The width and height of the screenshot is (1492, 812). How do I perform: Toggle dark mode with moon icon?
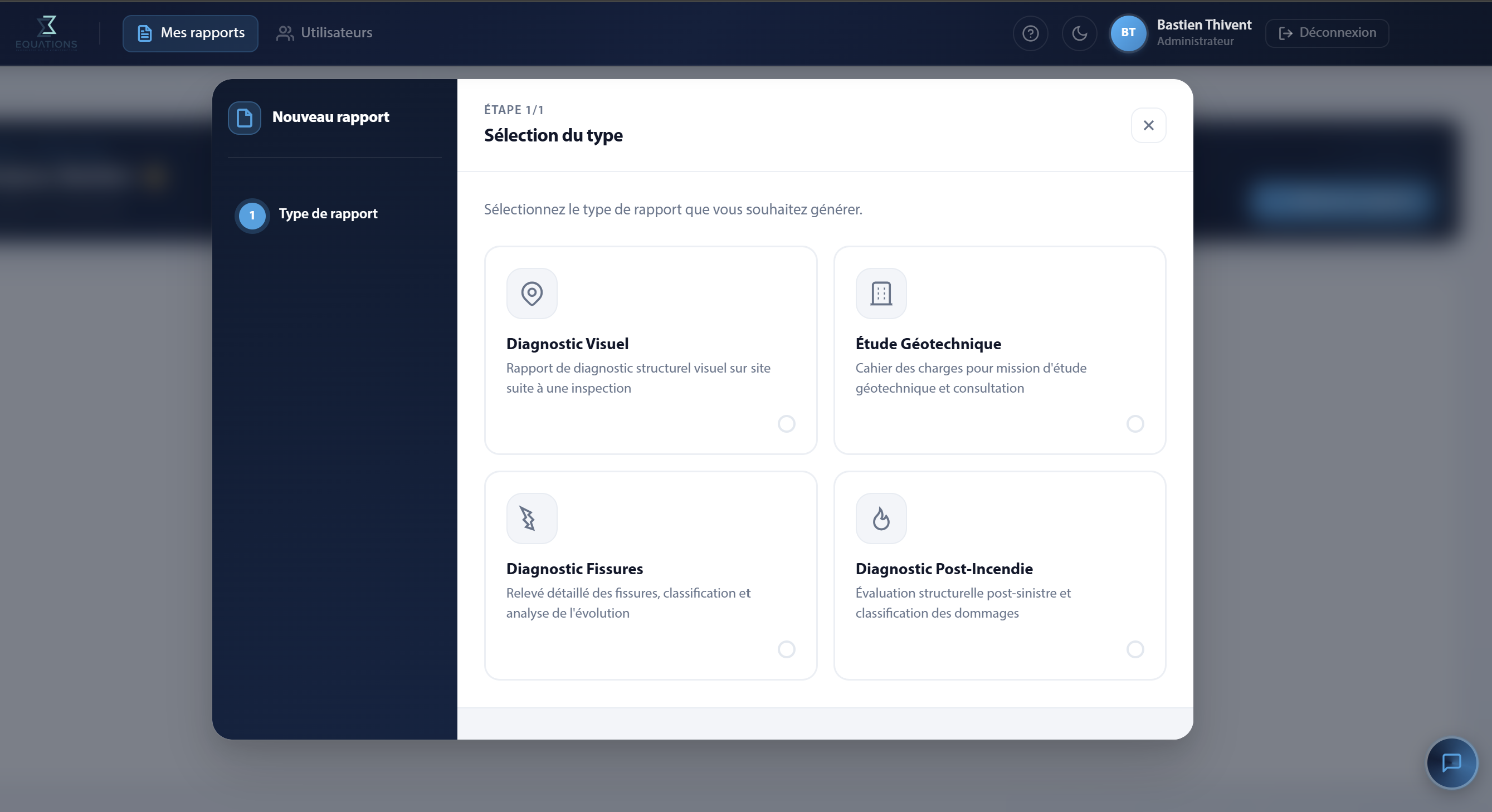[1079, 33]
